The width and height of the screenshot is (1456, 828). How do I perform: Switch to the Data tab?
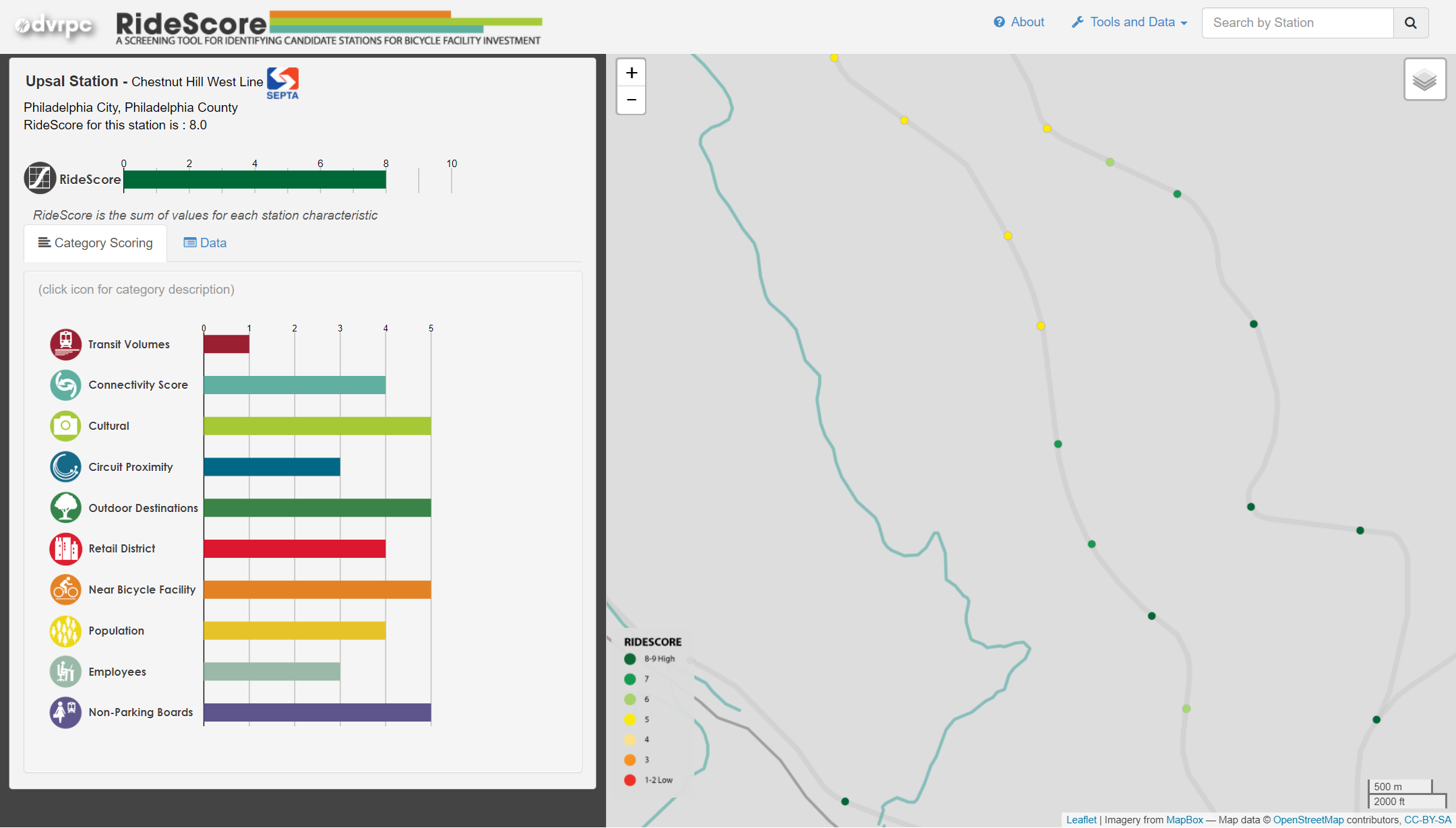coord(205,243)
